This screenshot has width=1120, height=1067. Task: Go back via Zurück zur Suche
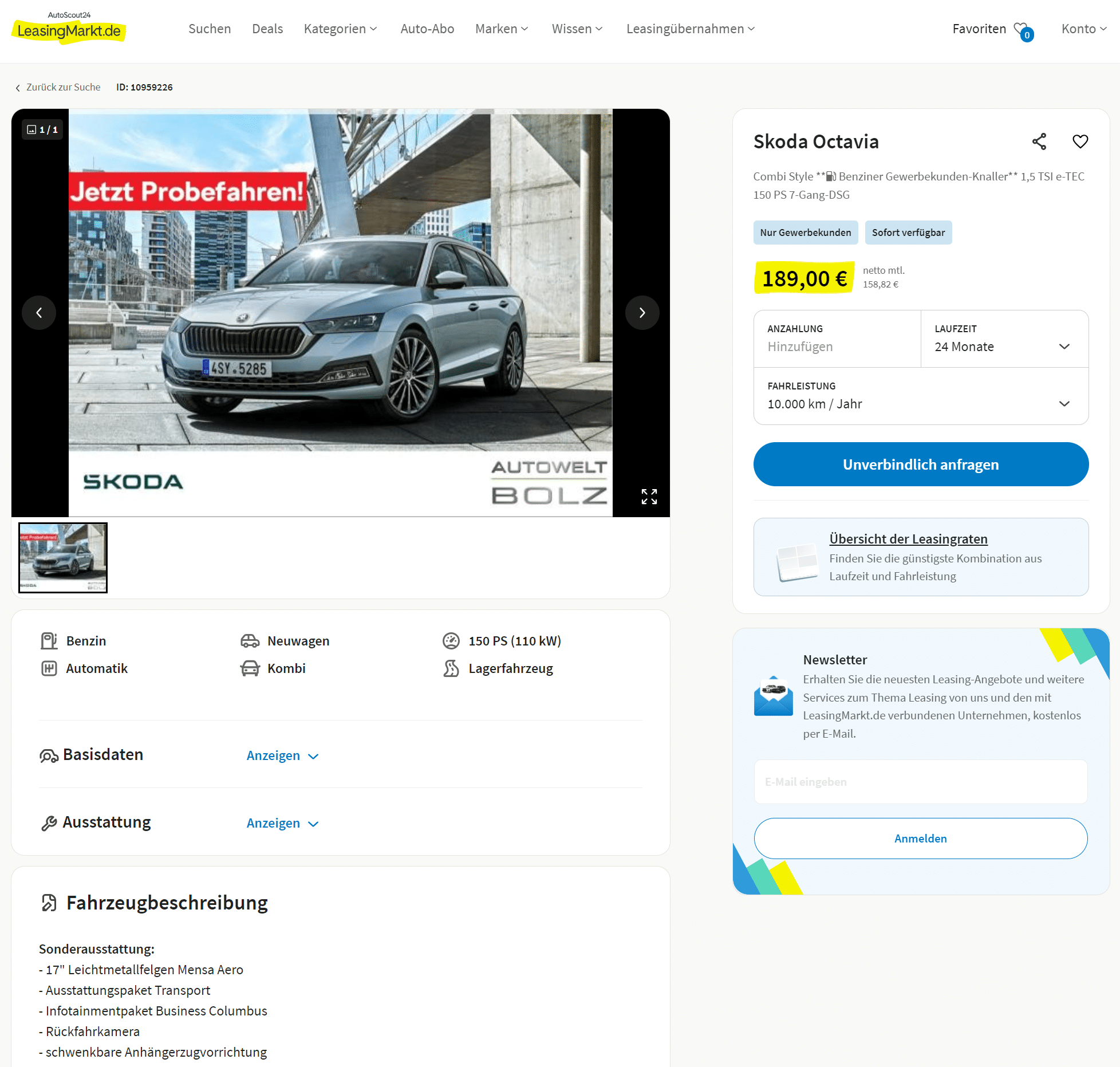[58, 87]
